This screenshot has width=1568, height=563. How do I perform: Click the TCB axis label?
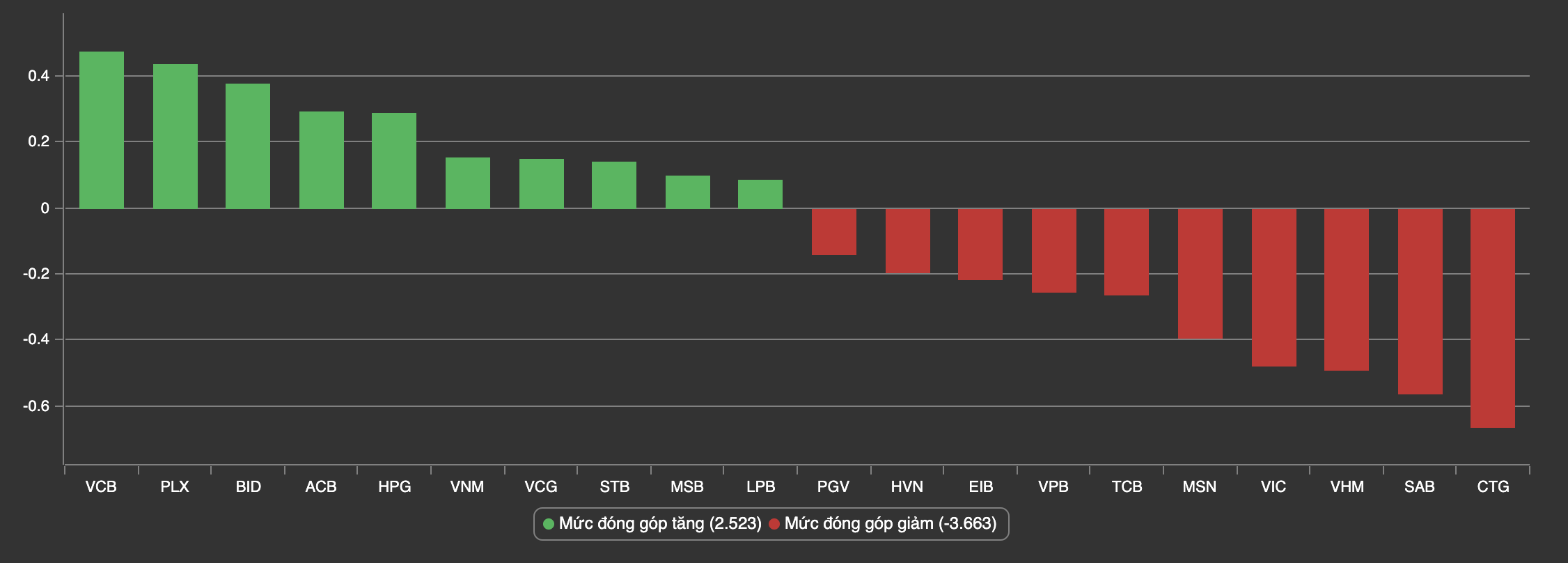click(x=1127, y=487)
